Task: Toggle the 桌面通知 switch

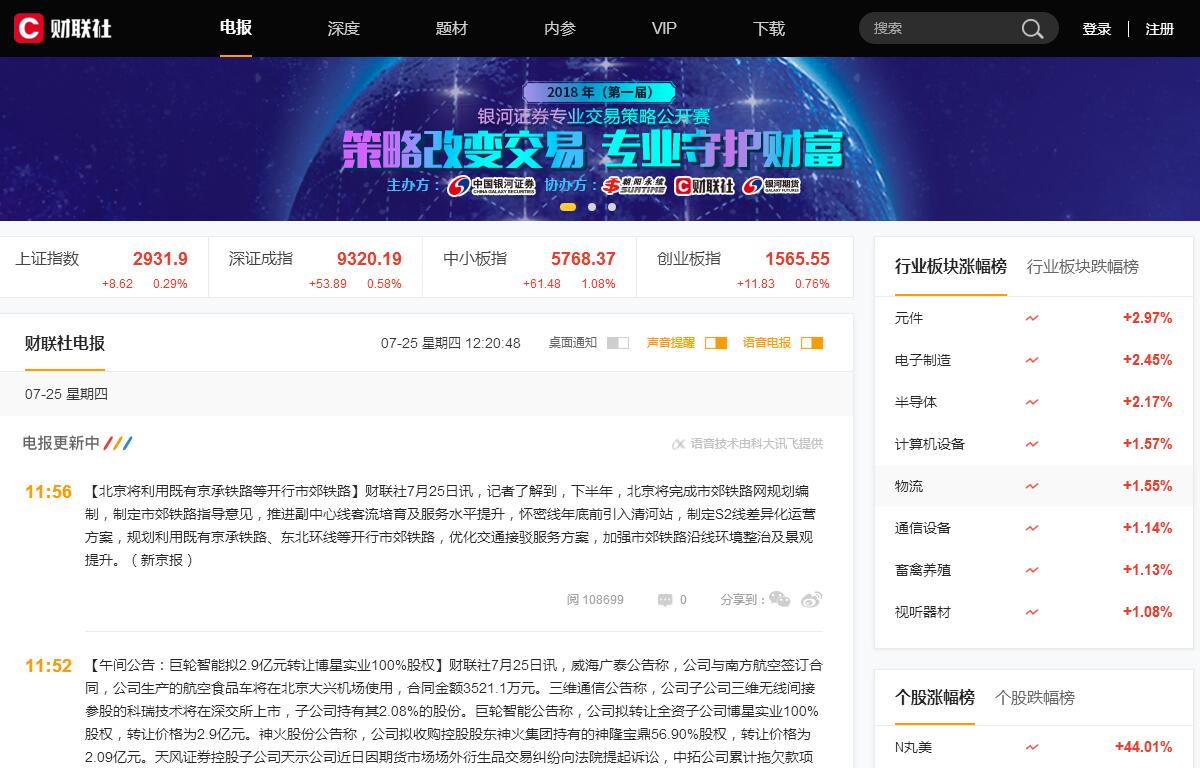Action: click(x=618, y=343)
